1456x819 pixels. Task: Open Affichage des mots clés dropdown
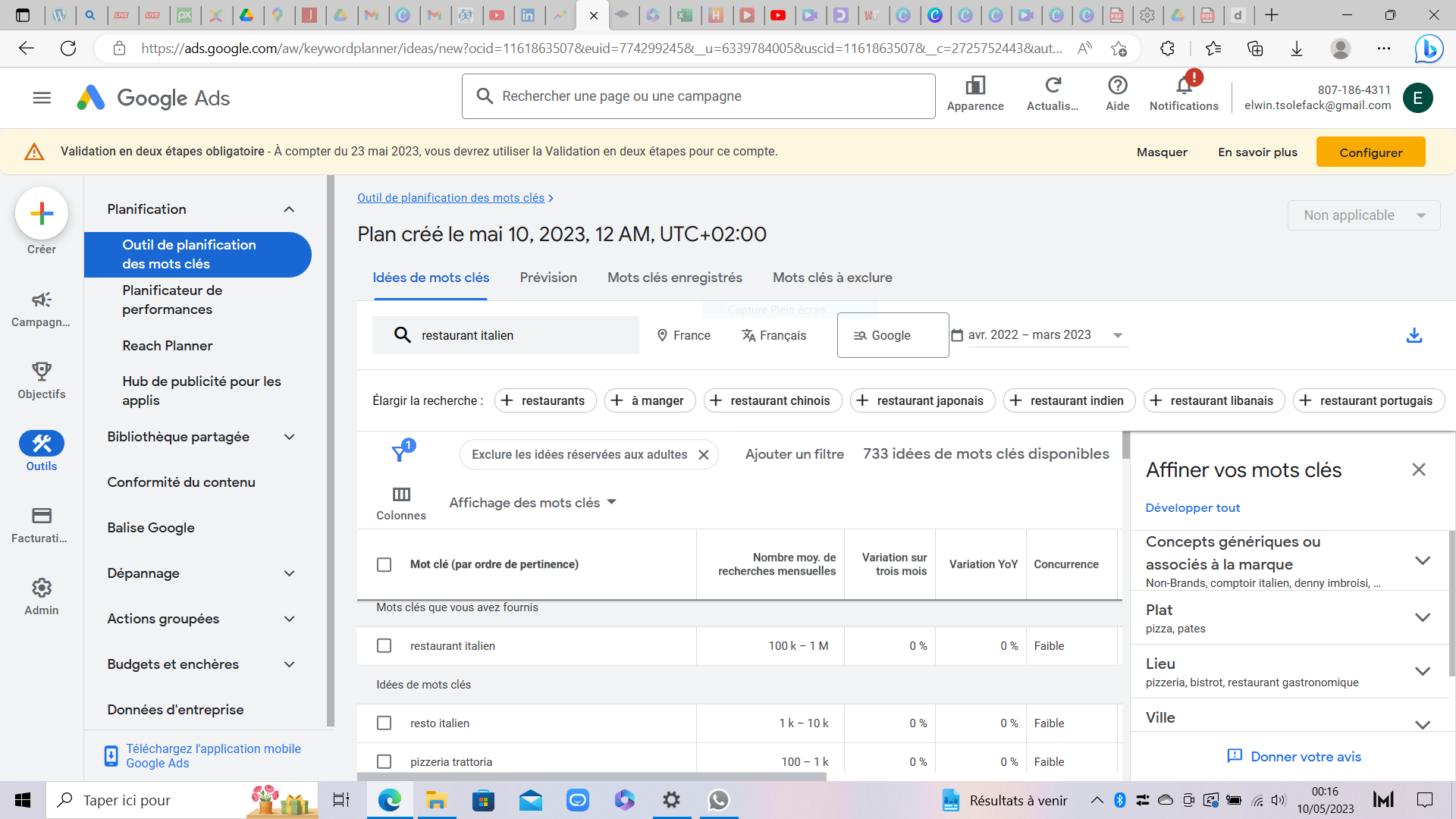(x=532, y=503)
